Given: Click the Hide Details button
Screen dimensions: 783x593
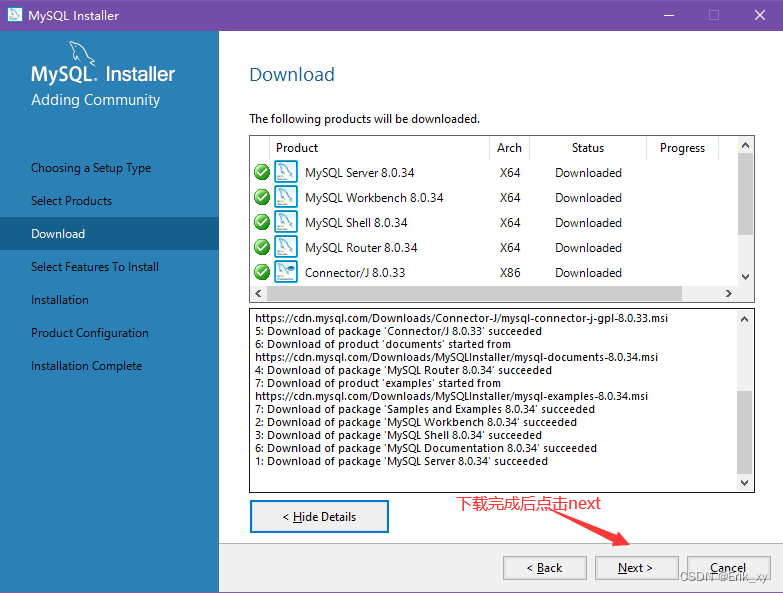Looking at the screenshot, I should coord(319,517).
